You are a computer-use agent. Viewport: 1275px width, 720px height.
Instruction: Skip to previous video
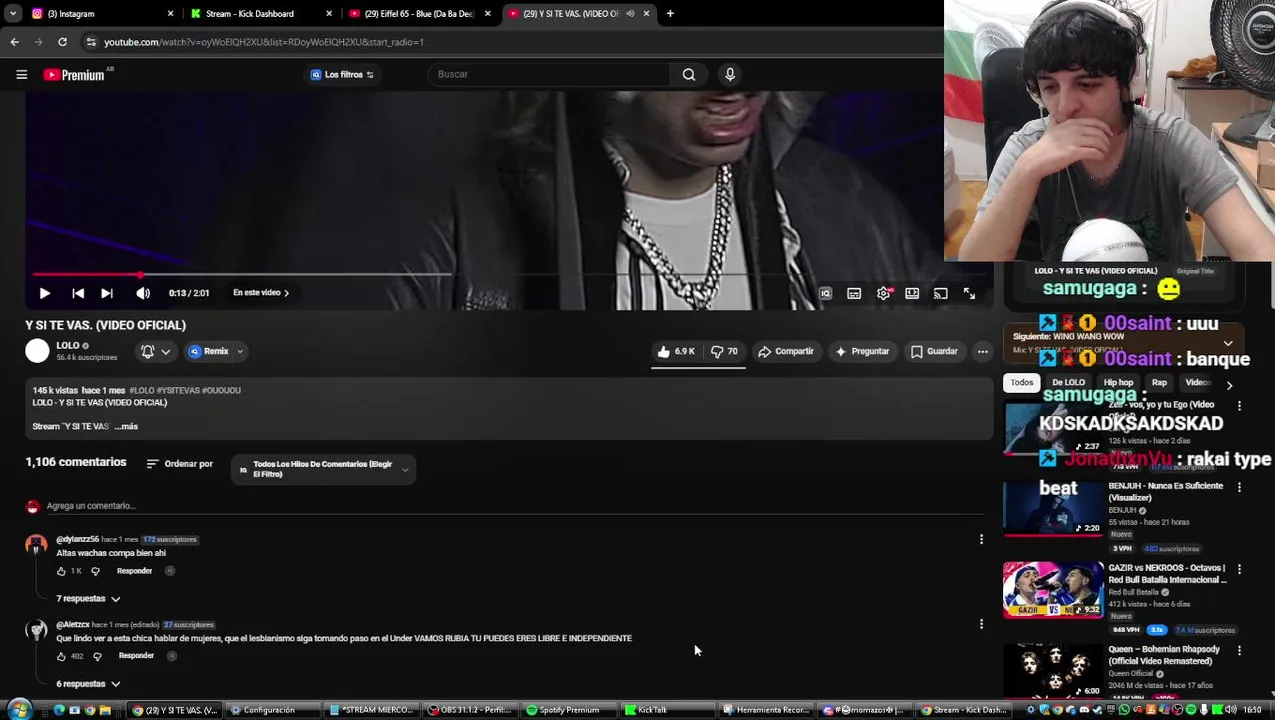[78, 293]
